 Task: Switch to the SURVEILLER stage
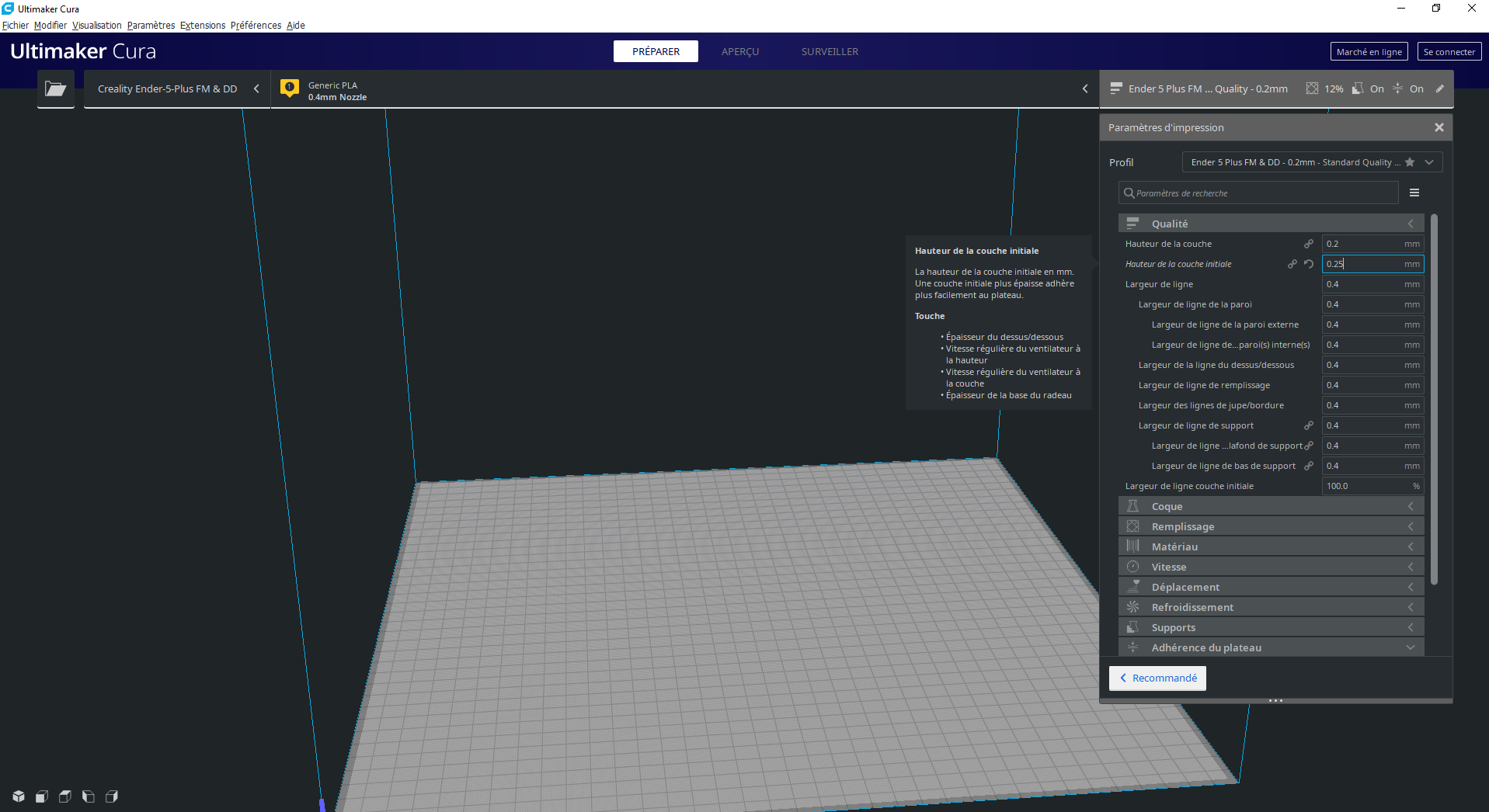tap(830, 51)
